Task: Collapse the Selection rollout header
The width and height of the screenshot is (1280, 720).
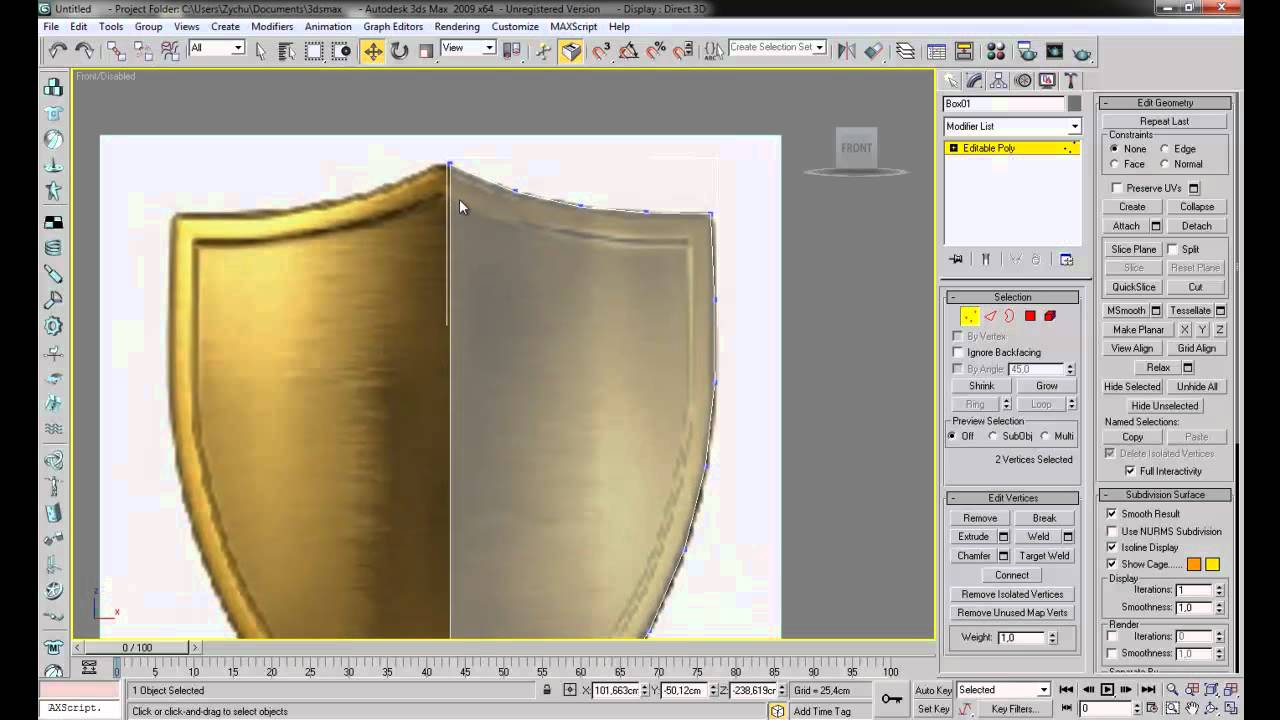Action: click(1012, 297)
